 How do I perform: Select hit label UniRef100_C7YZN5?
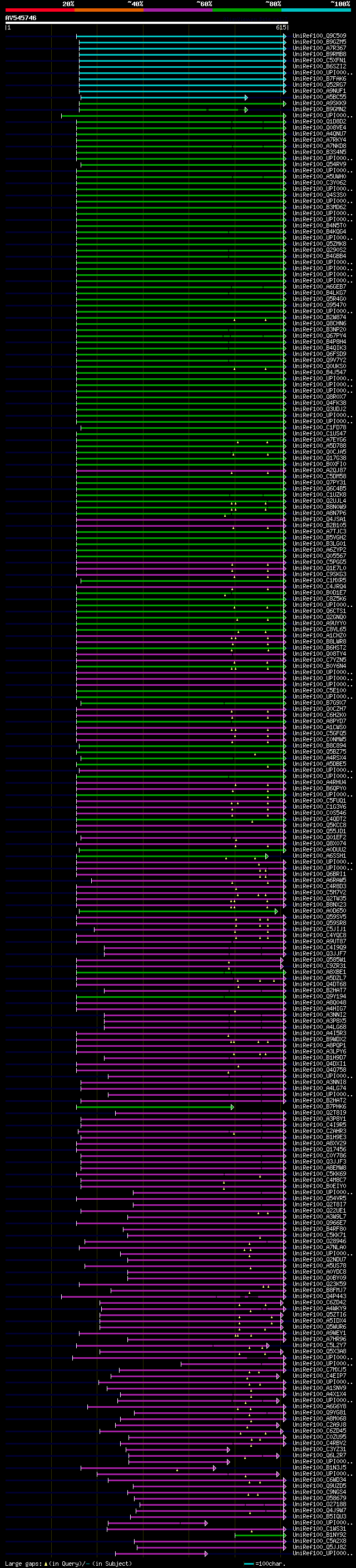pyautogui.click(x=319, y=660)
